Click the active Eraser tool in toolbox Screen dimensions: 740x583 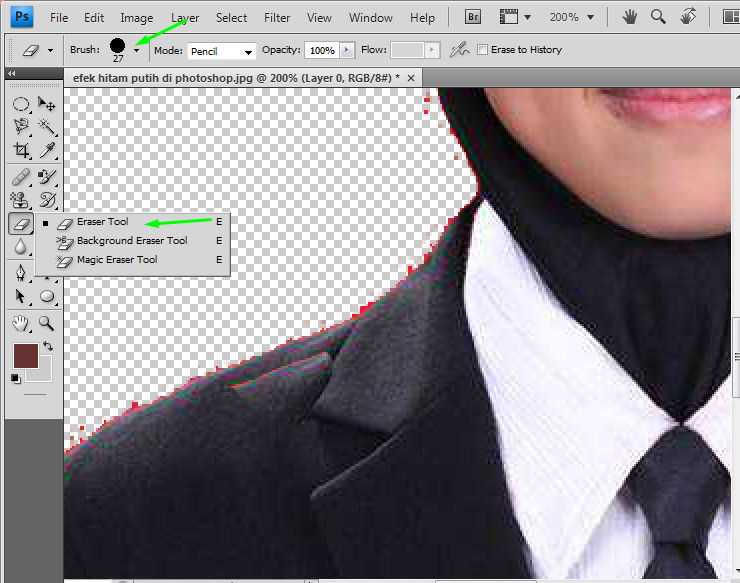(x=20, y=223)
